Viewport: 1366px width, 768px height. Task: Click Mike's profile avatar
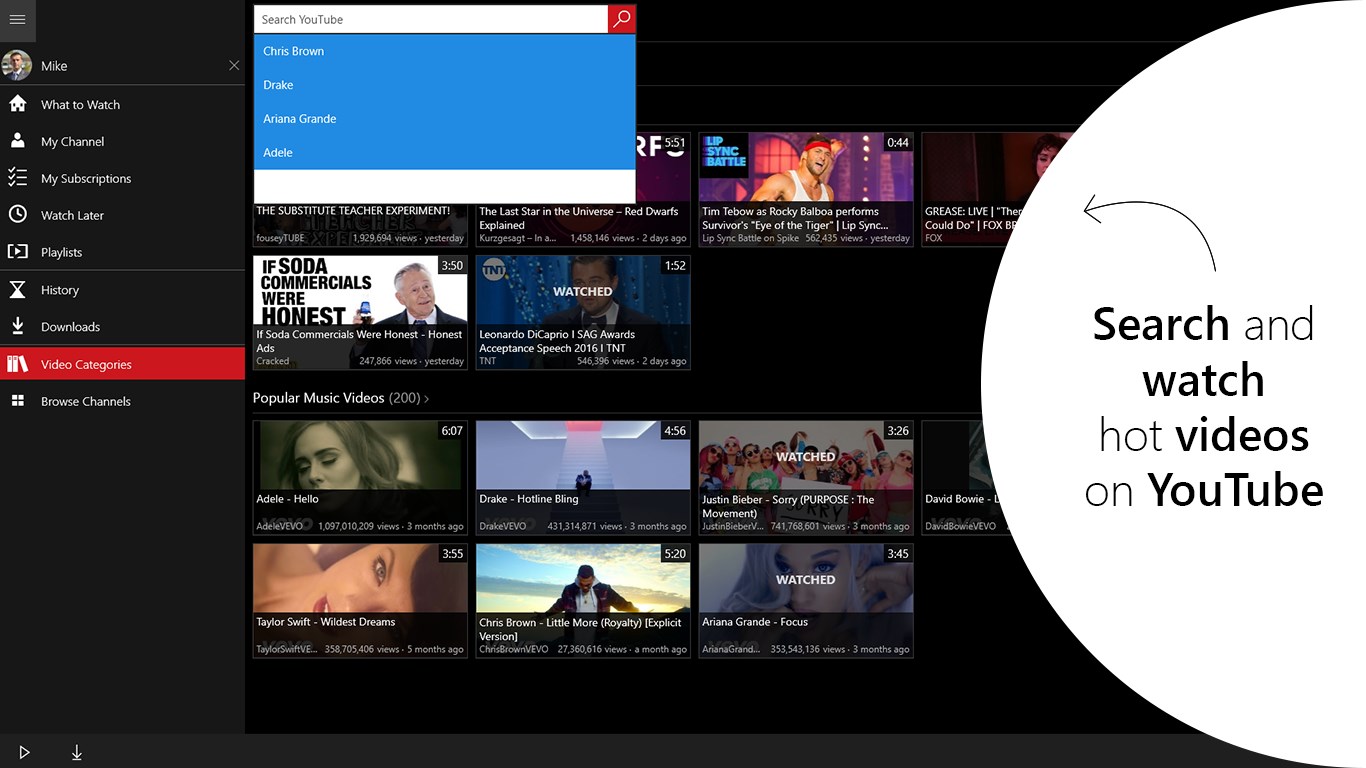[17, 65]
